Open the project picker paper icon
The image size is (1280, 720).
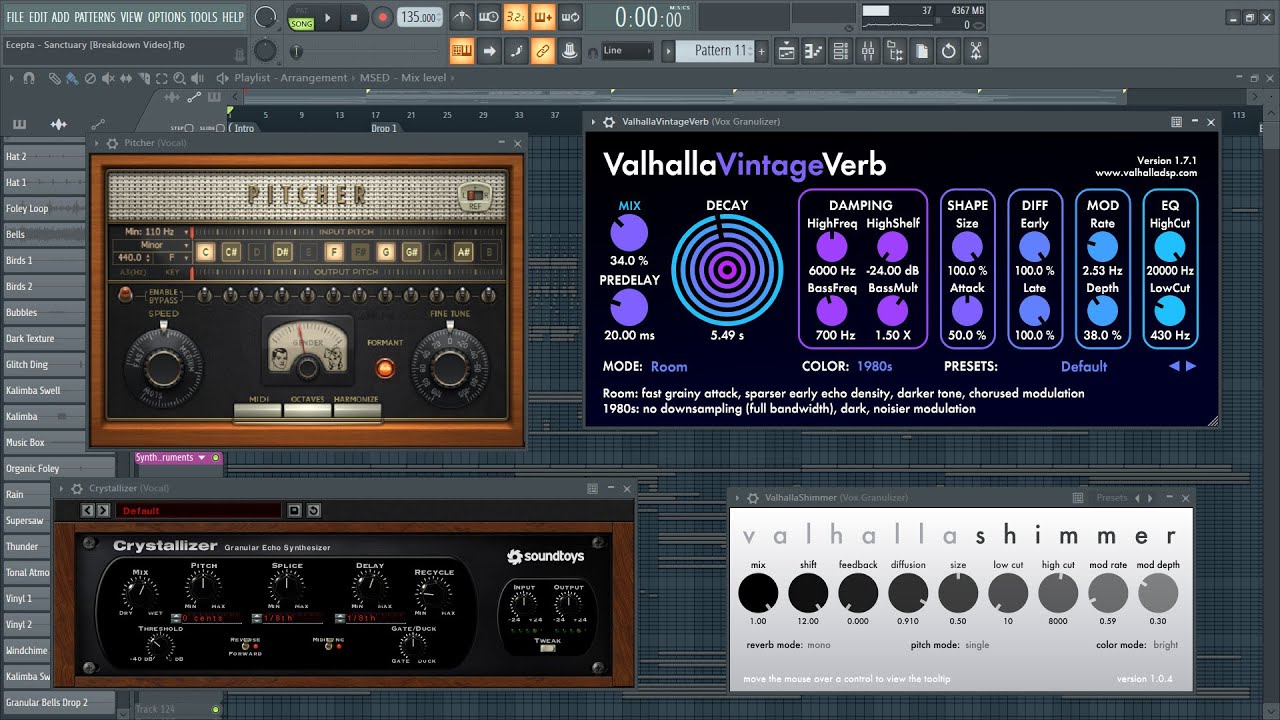tap(921, 50)
